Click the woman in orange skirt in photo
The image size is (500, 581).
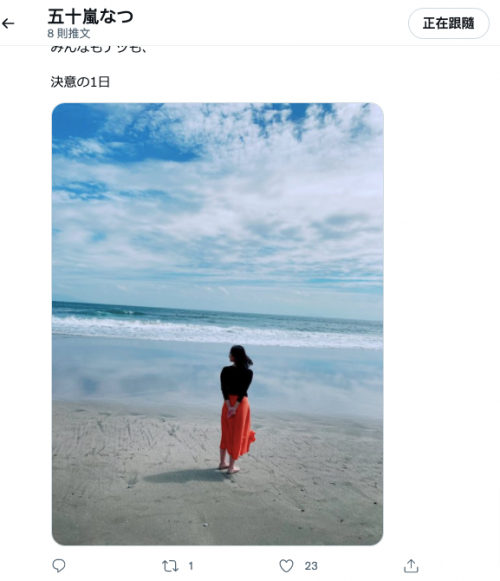click(x=236, y=409)
